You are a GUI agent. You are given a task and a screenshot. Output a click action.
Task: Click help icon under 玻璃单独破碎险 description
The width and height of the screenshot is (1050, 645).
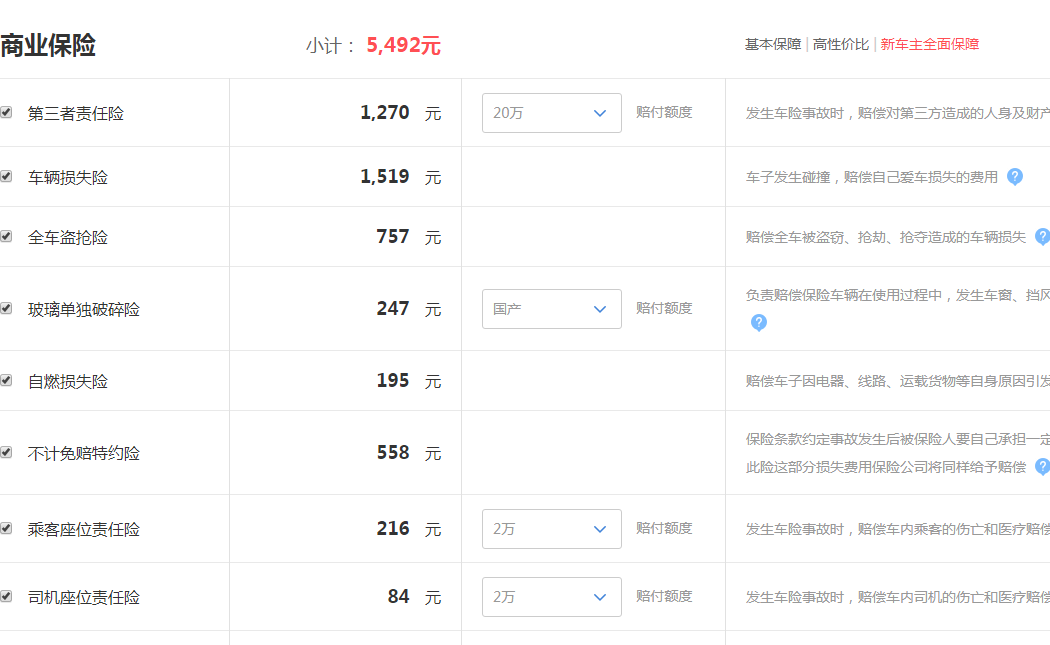[758, 323]
